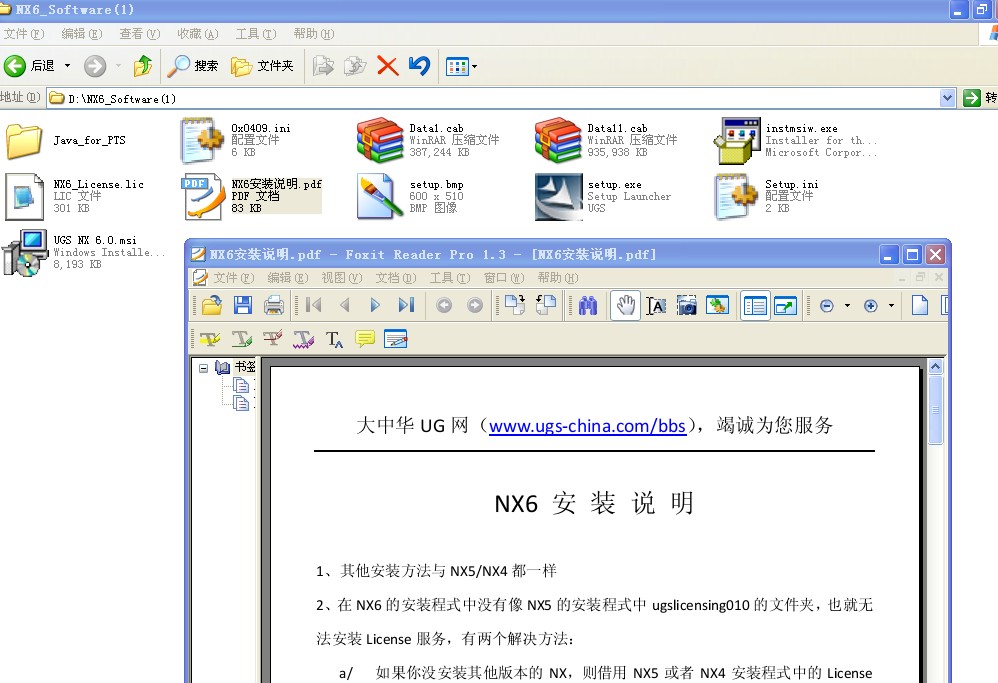
Task: Go to the next page in Foxit
Action: [375, 306]
